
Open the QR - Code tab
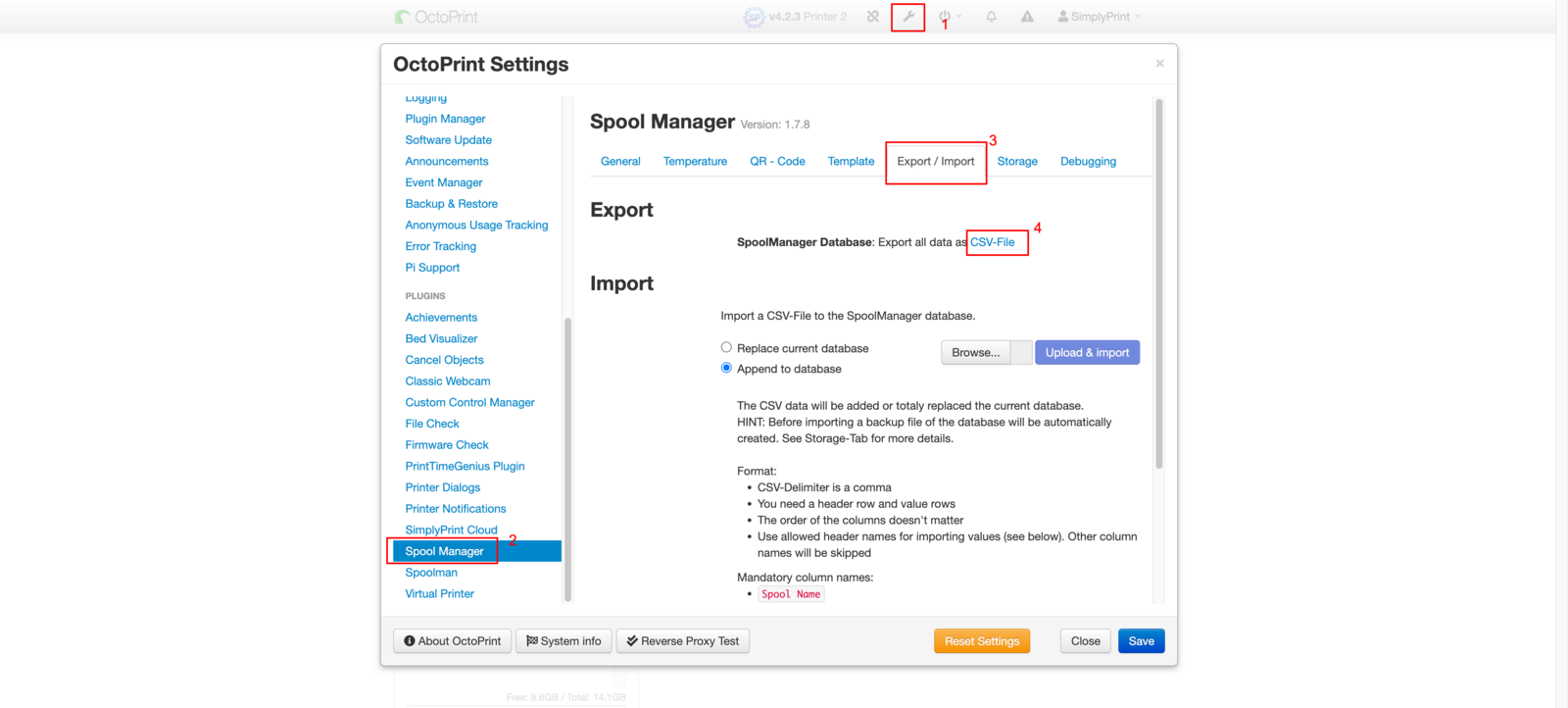(x=777, y=162)
